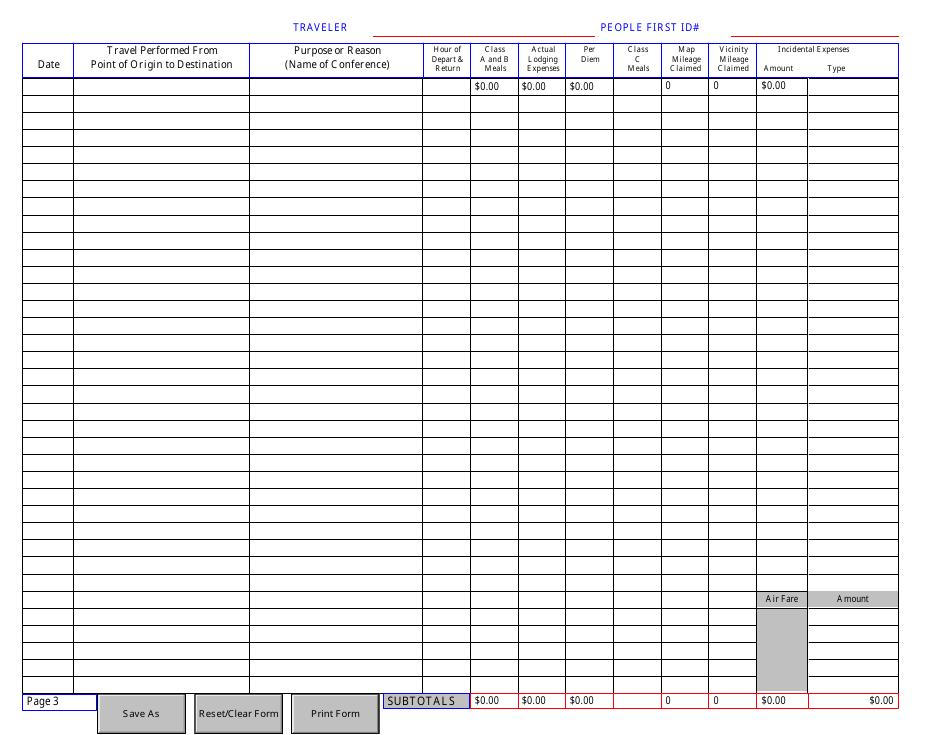Click the Save As button

click(141, 714)
